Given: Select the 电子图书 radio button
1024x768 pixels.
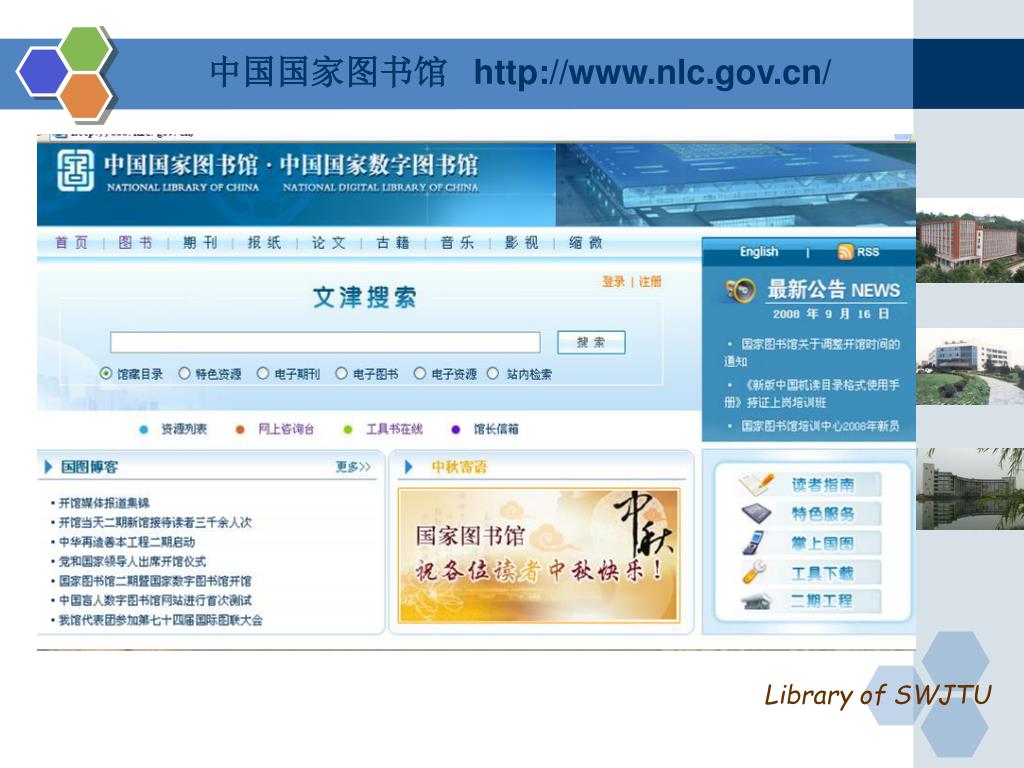Looking at the screenshot, I should (x=341, y=374).
